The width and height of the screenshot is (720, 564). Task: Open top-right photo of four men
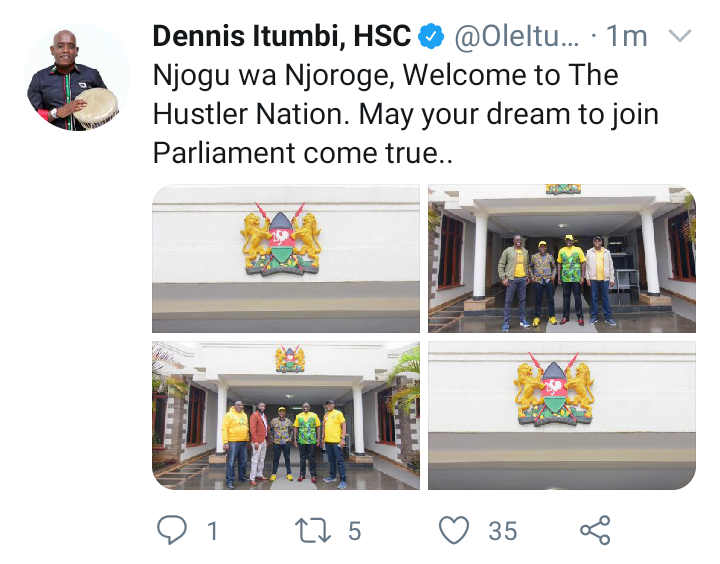point(562,259)
